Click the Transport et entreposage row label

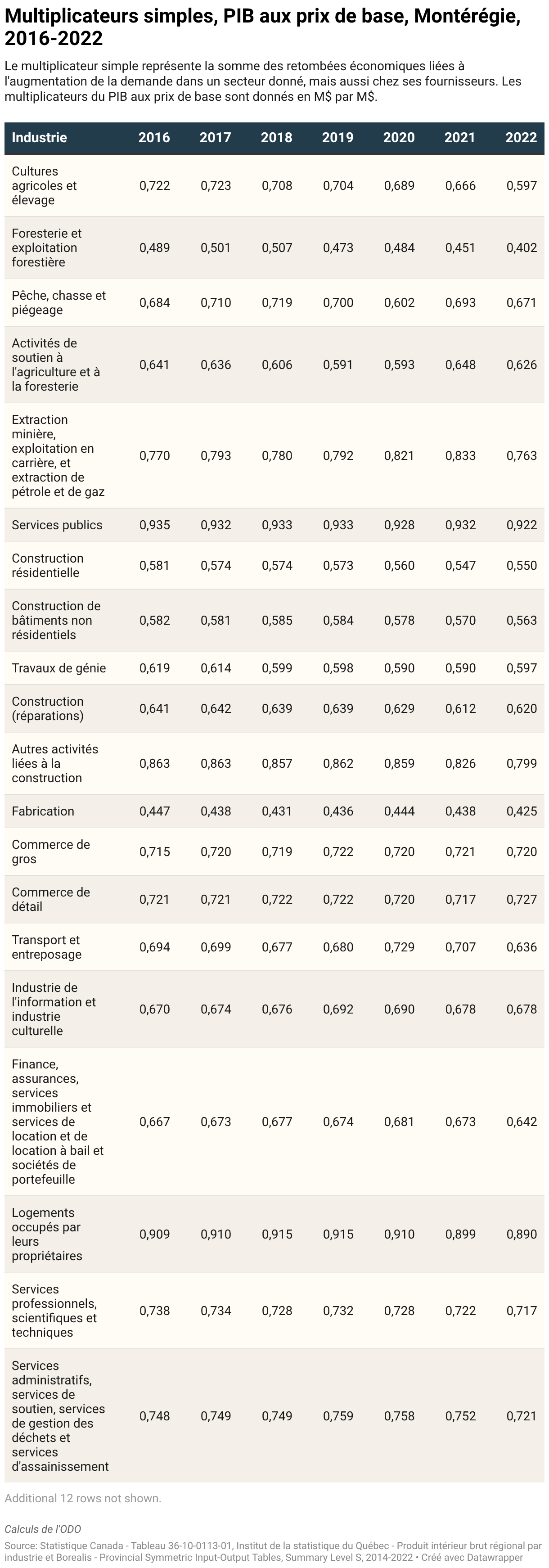(46, 946)
